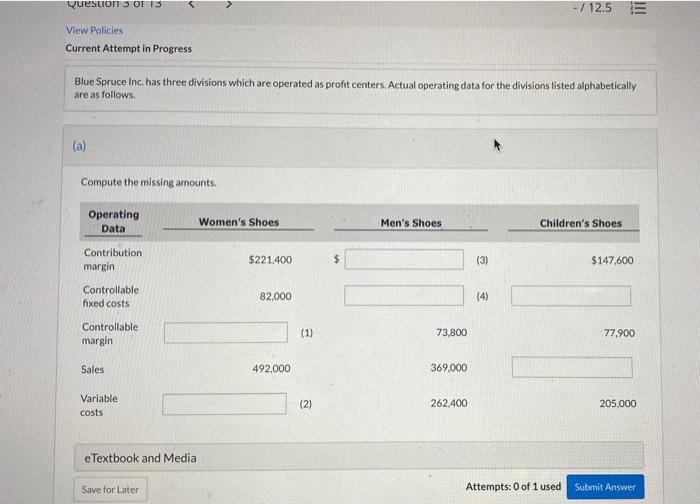
Task: Select the 492,000 sales value
Action: pos(271,368)
